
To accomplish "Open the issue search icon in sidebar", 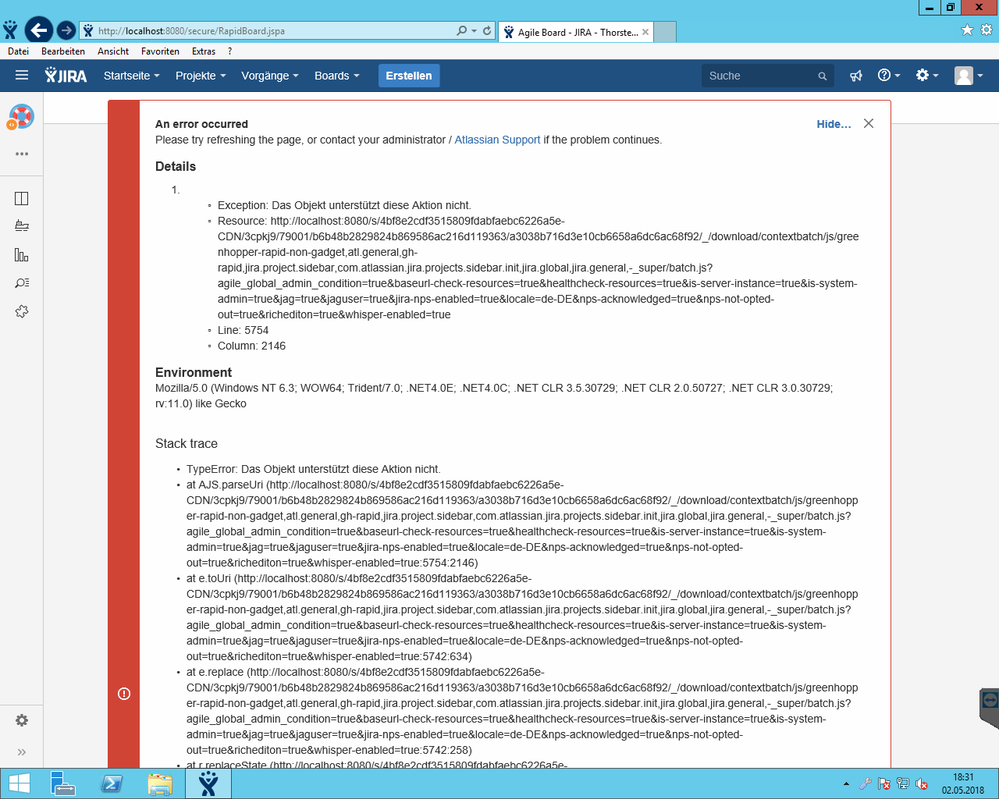I will [21, 283].
